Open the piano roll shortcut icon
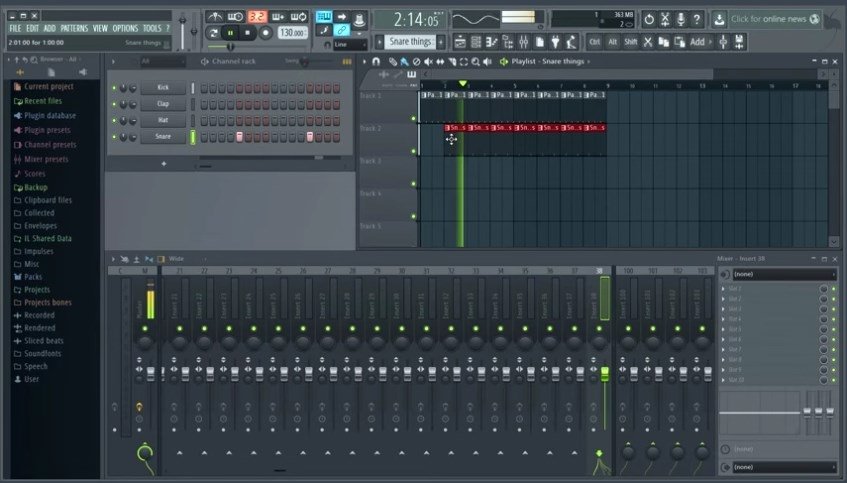 [x=492, y=42]
